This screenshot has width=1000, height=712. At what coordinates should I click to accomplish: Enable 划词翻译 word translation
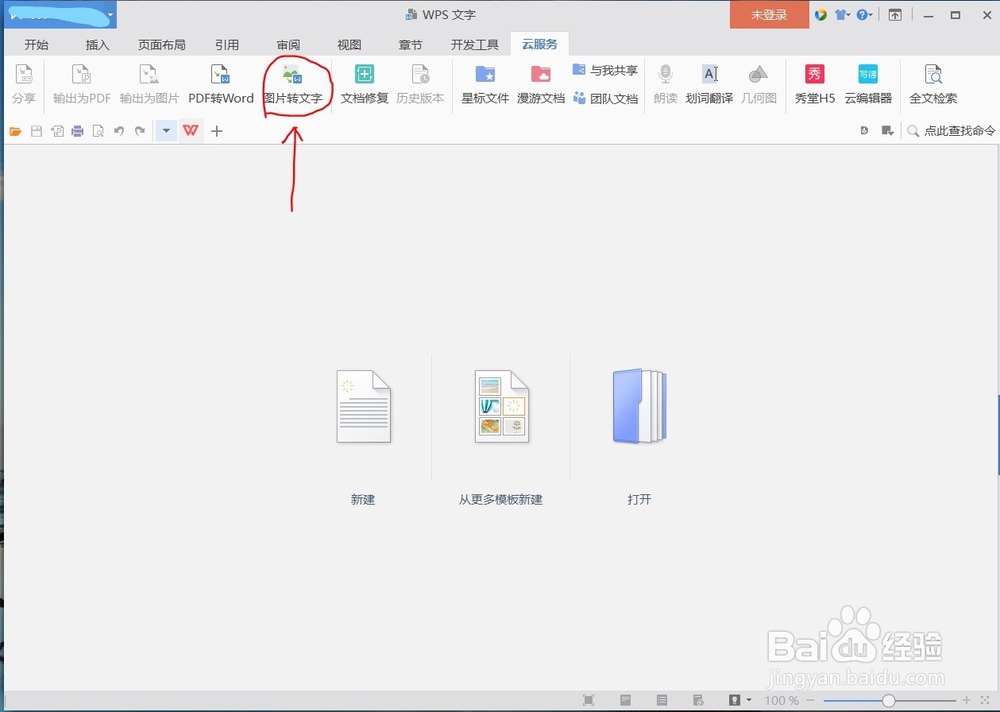click(709, 84)
